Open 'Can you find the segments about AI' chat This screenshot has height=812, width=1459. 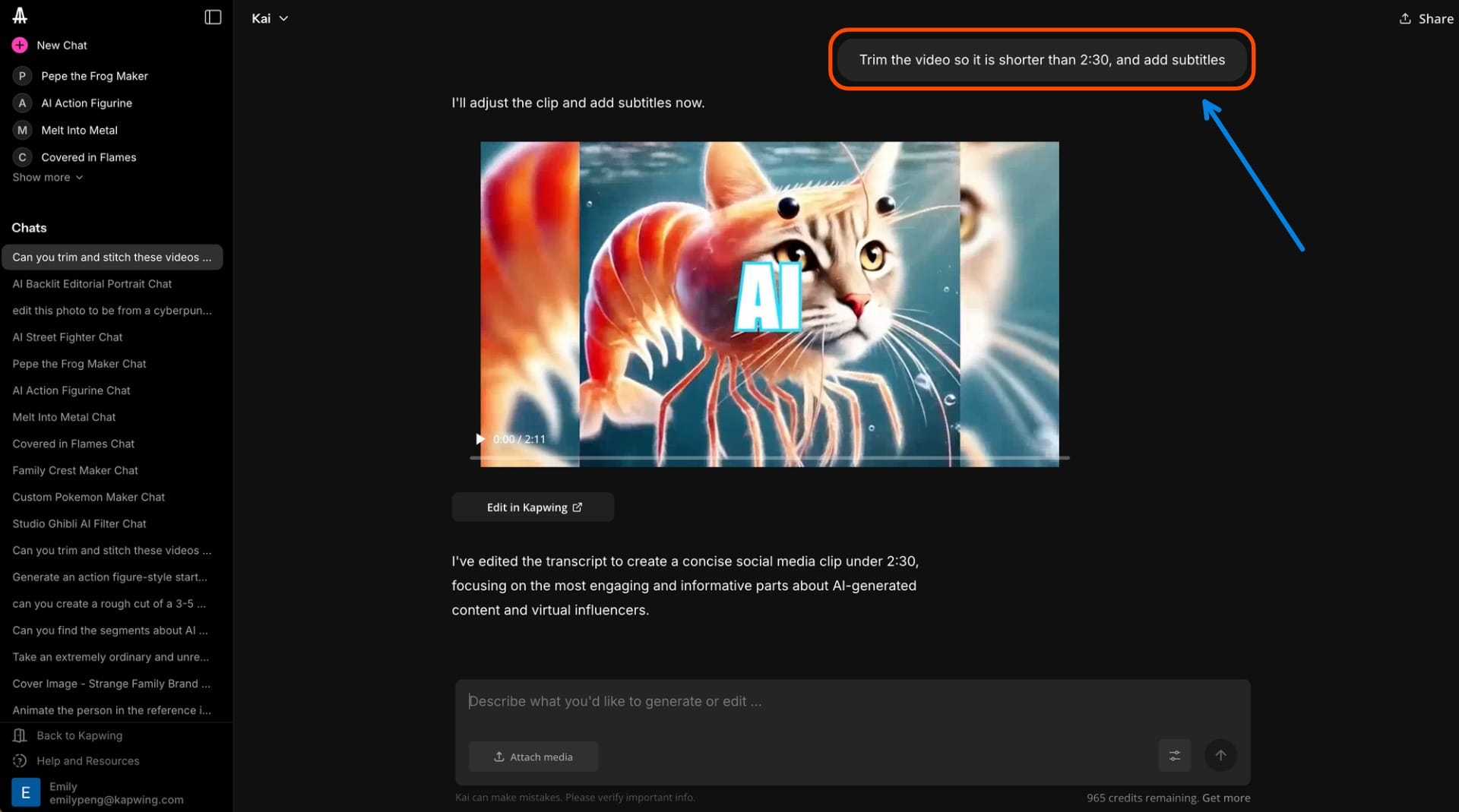pos(109,630)
